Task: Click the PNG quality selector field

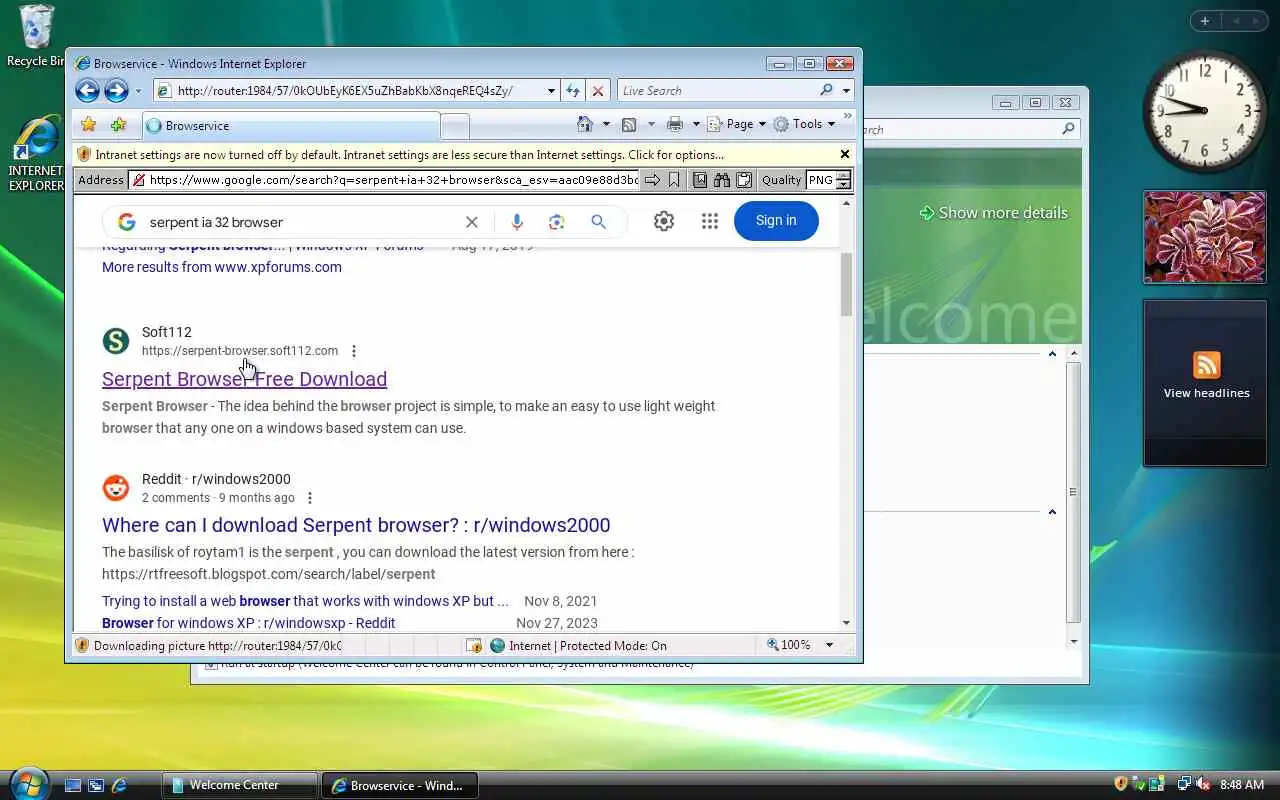Action: coord(820,180)
